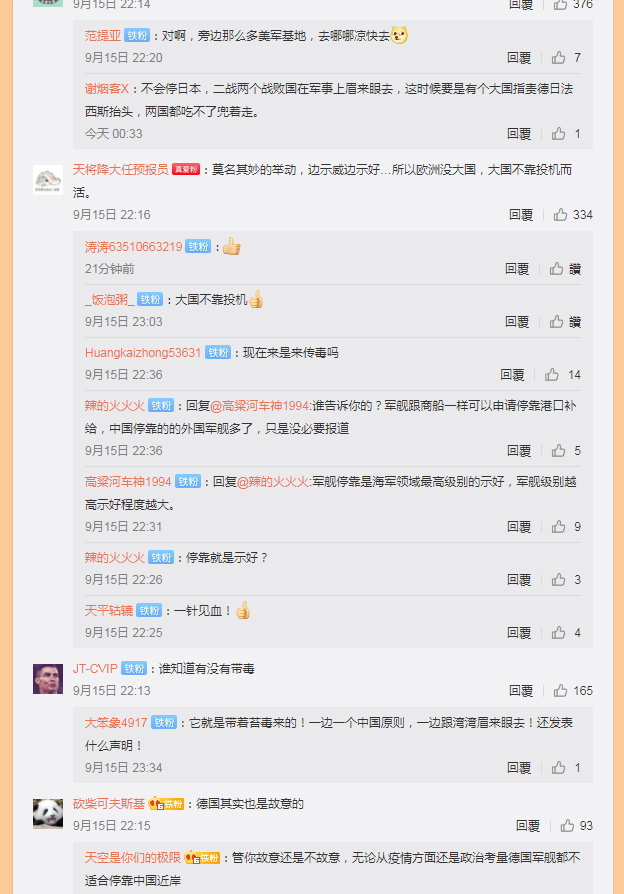
Task: Open the panda avatar of 欧柴可夫斯基
Action: 48,813
